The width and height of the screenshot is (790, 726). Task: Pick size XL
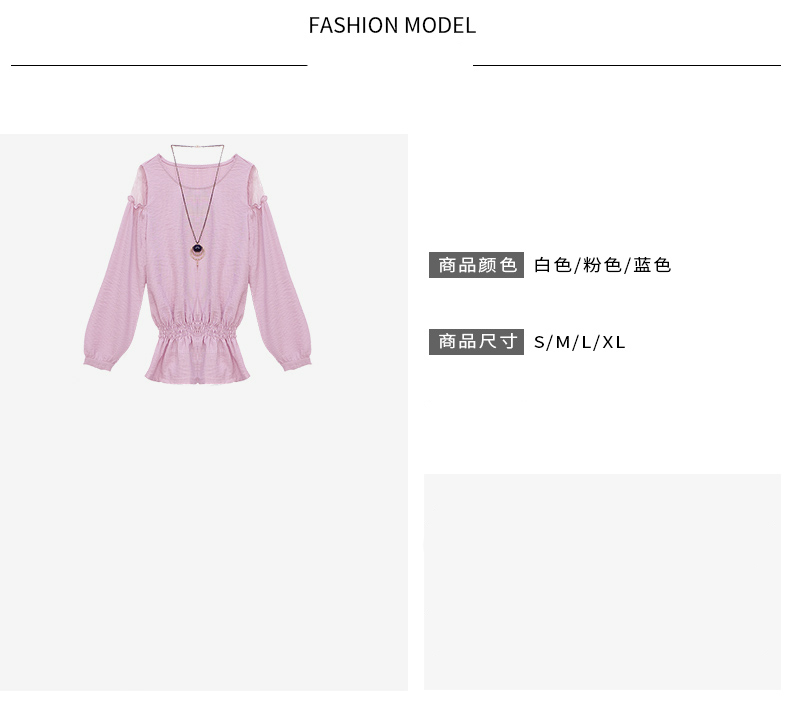tap(614, 343)
